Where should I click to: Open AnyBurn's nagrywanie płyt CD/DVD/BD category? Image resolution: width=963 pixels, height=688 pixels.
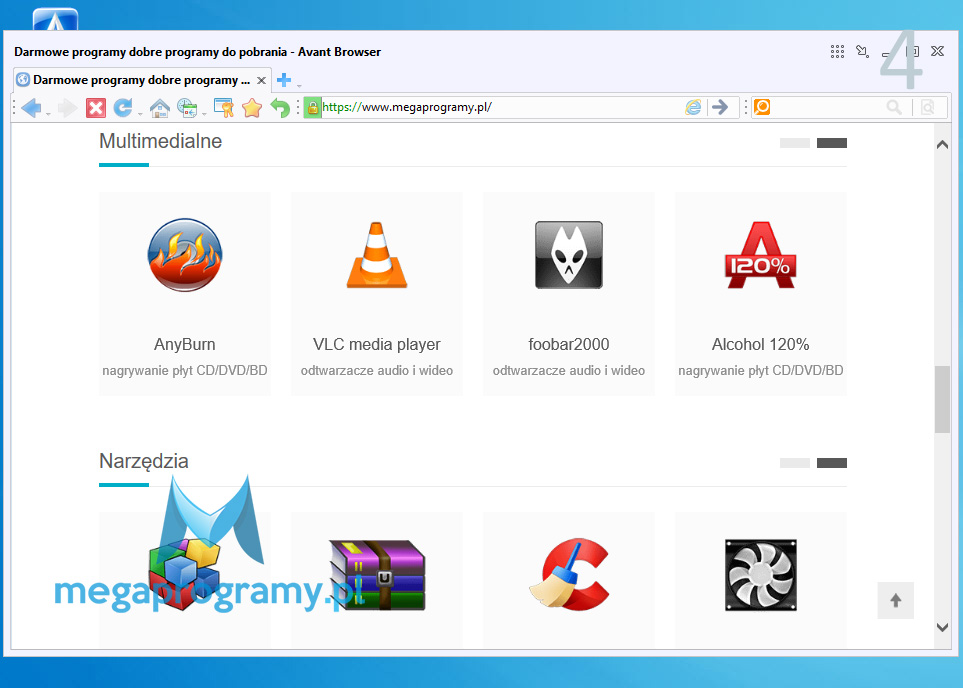185,370
